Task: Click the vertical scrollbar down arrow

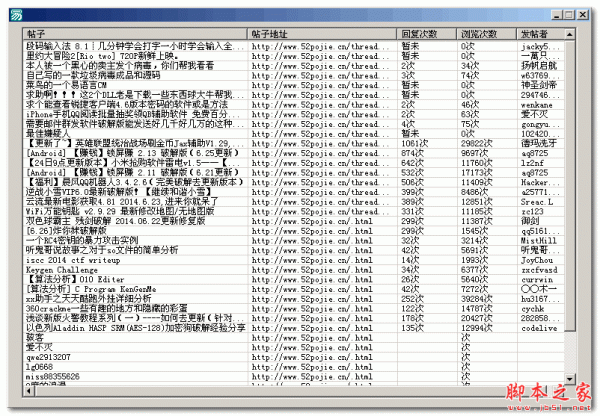Action: tap(569, 379)
